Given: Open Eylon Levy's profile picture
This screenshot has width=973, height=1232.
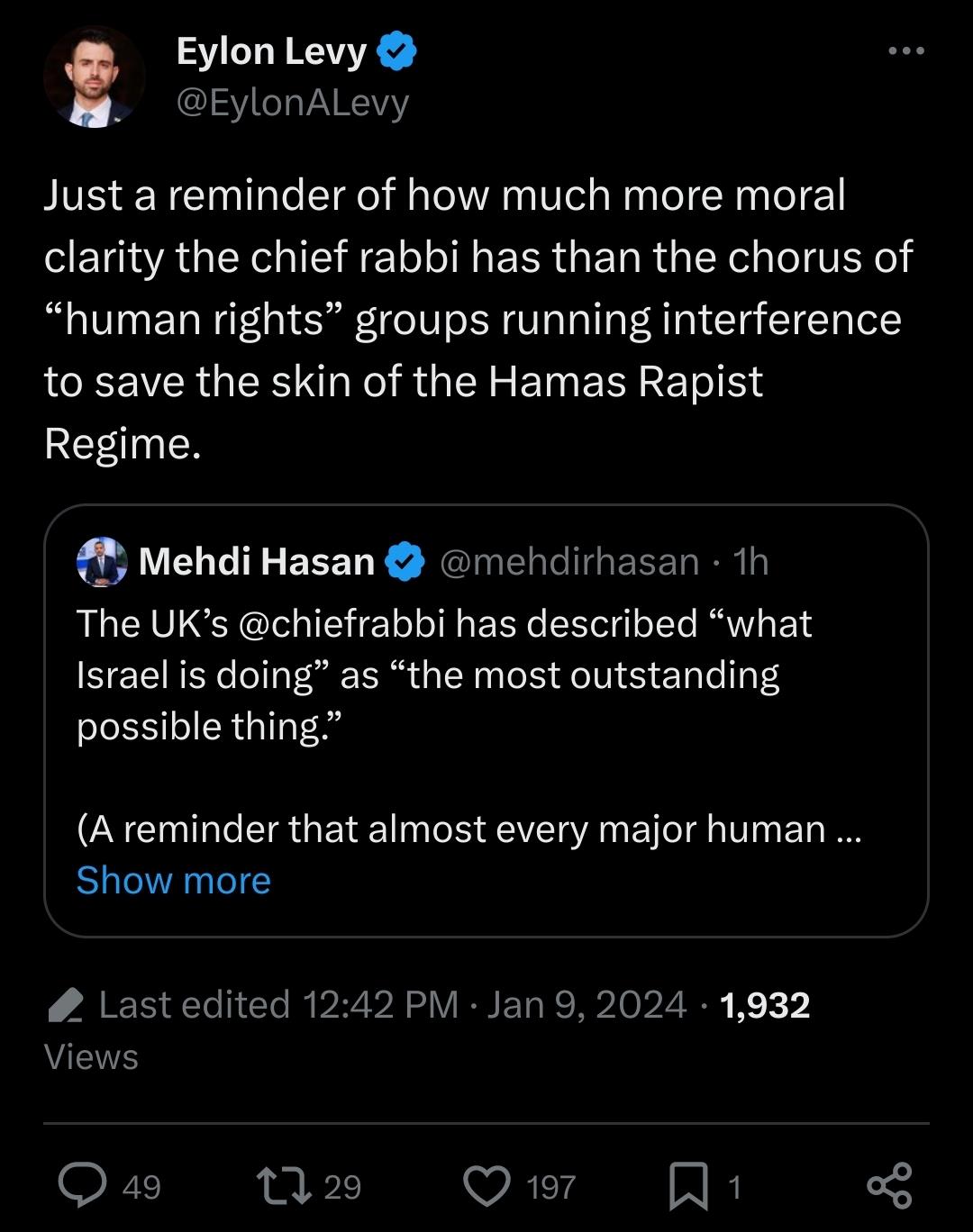Looking at the screenshot, I should coord(94,77).
